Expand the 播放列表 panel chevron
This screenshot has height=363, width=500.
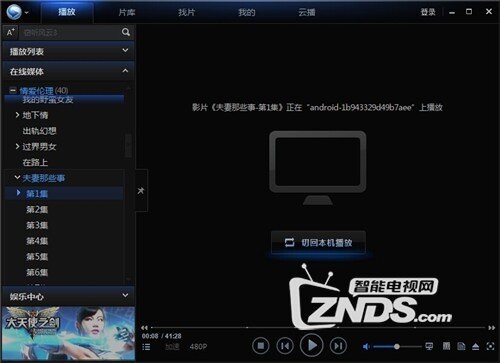tap(125, 50)
